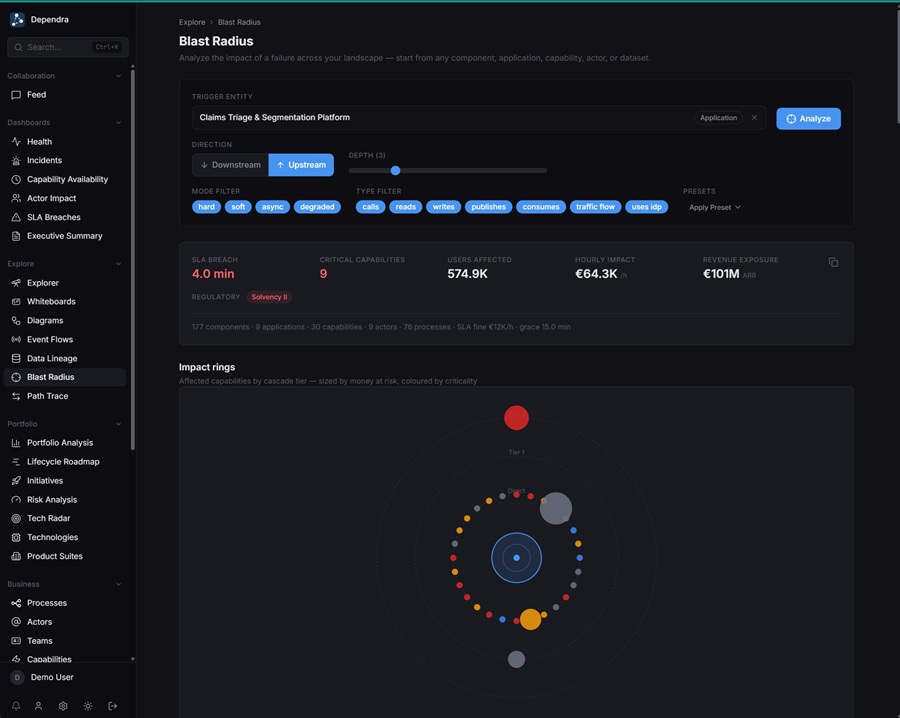Open the Apply Preset dropdown
This screenshot has width=900, height=718.
click(x=715, y=207)
